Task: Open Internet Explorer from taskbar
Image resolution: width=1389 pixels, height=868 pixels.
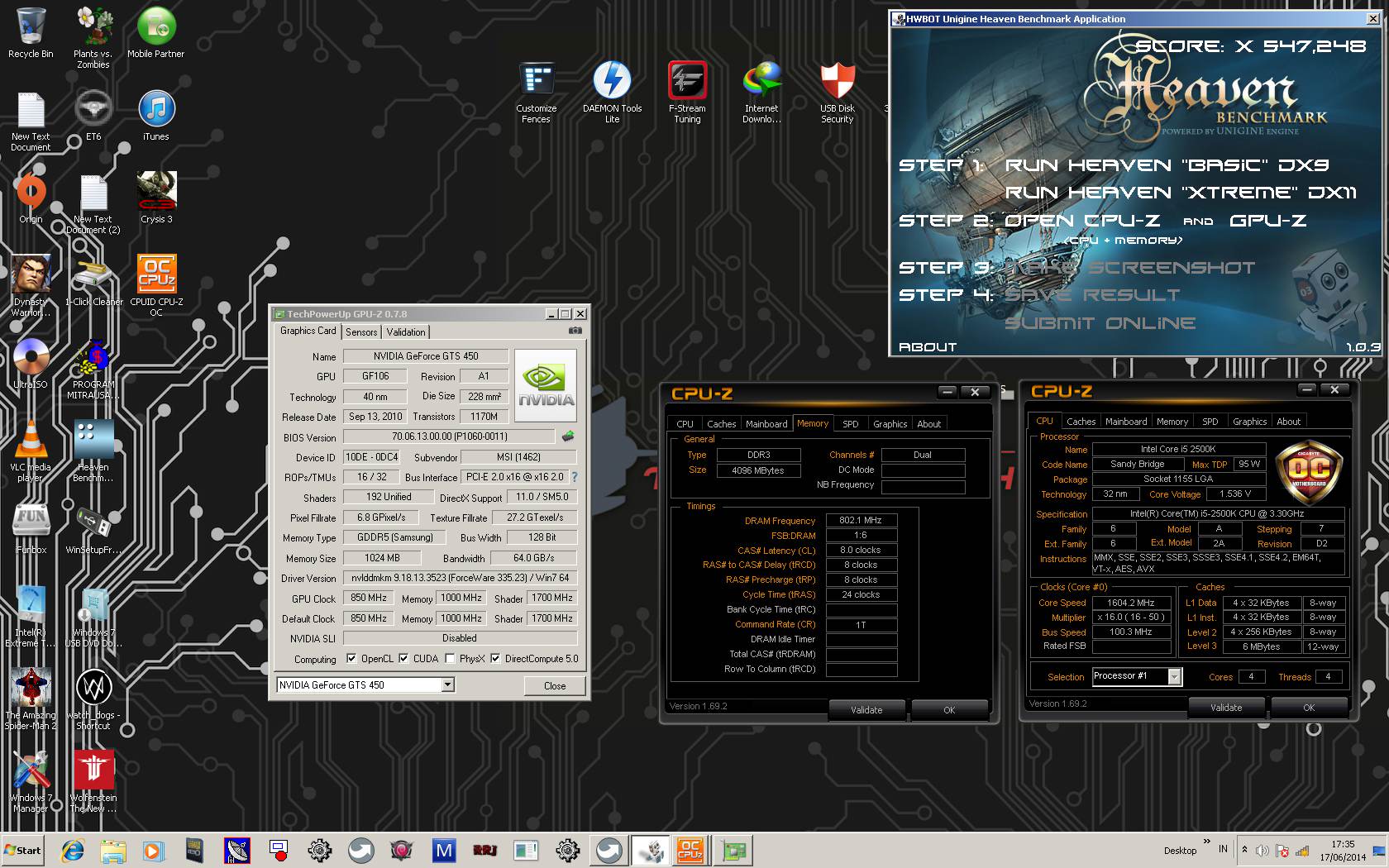Action: (73, 850)
